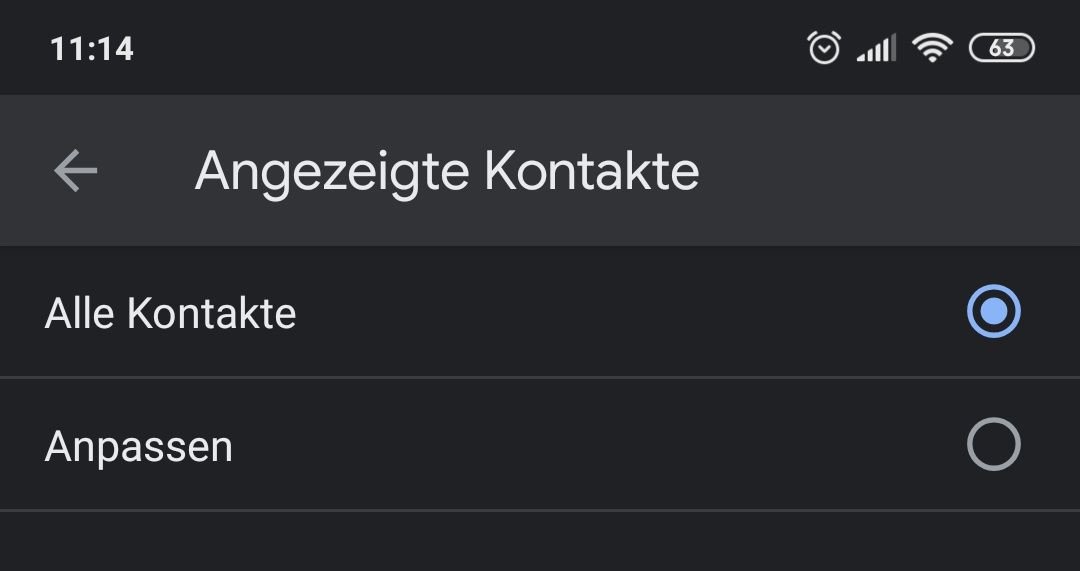Tap the empty middle of the status bar
Viewport: 1080px width, 571px height.
pyautogui.click(x=468, y=48)
